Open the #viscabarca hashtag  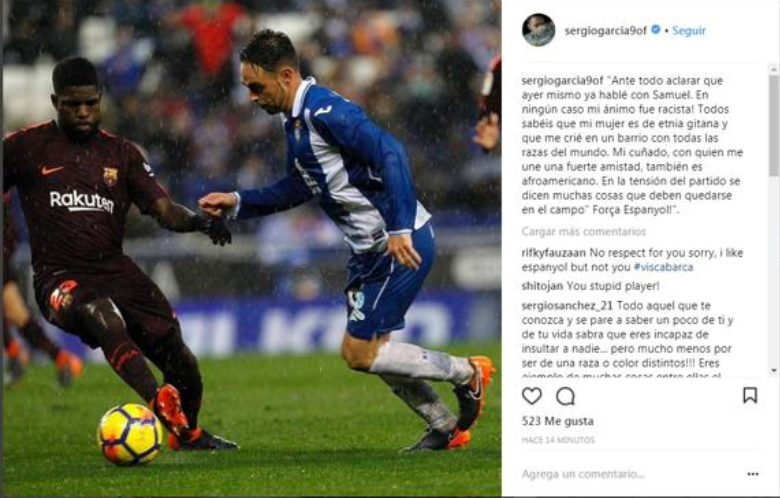pyautogui.click(x=663, y=267)
